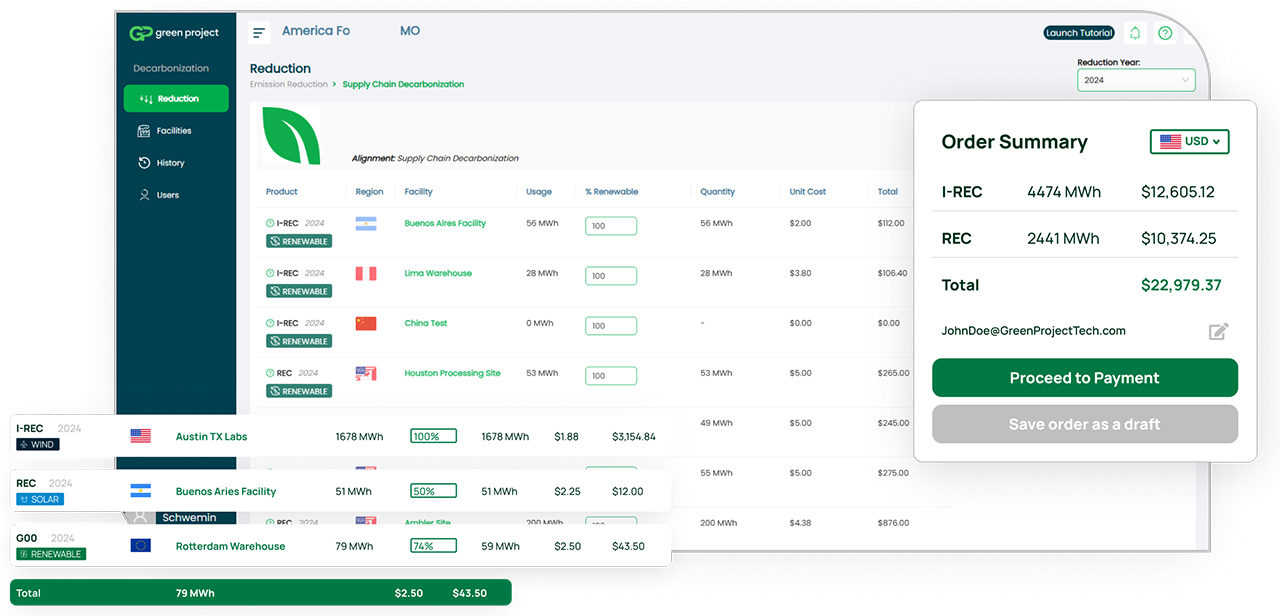Click the edit email pencil icon
Image resolution: width=1280 pixels, height=616 pixels.
click(1218, 331)
